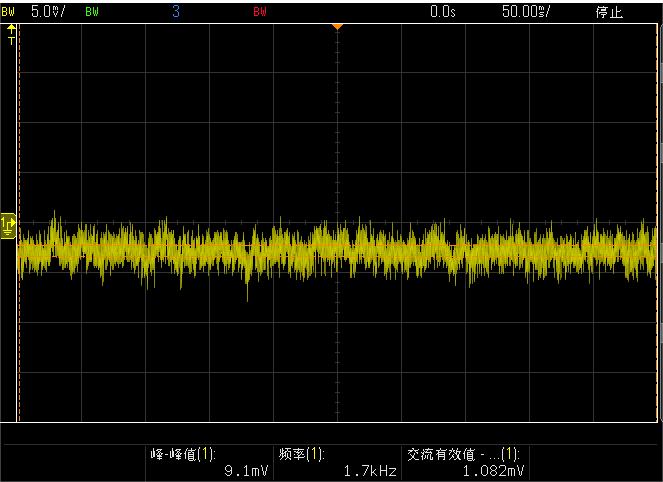Click the 0.0s horizontal delay value
The width and height of the screenshot is (663, 482).
(442, 12)
